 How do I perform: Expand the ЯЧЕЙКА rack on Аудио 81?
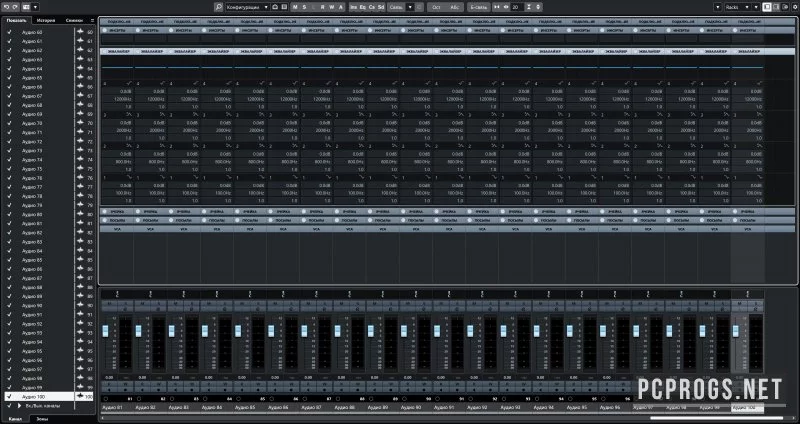[x=117, y=211]
